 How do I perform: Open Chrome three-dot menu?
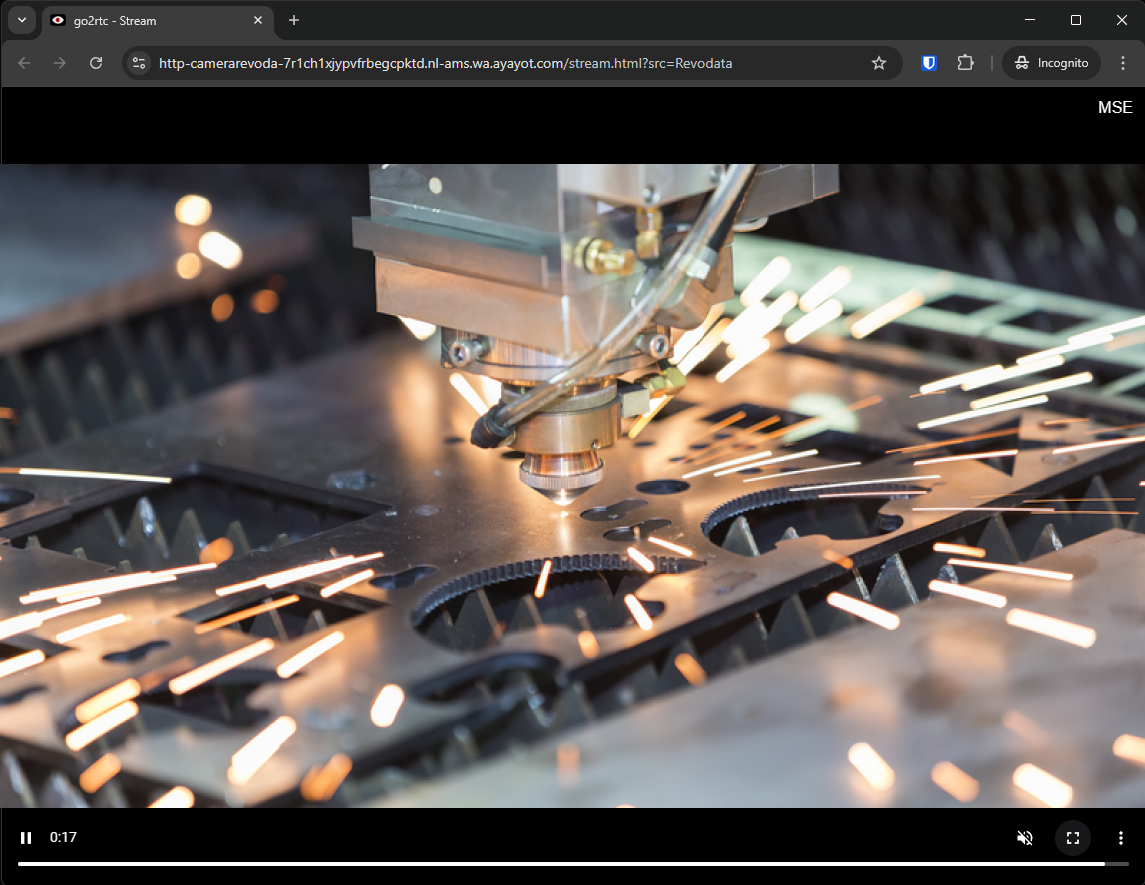(1121, 63)
